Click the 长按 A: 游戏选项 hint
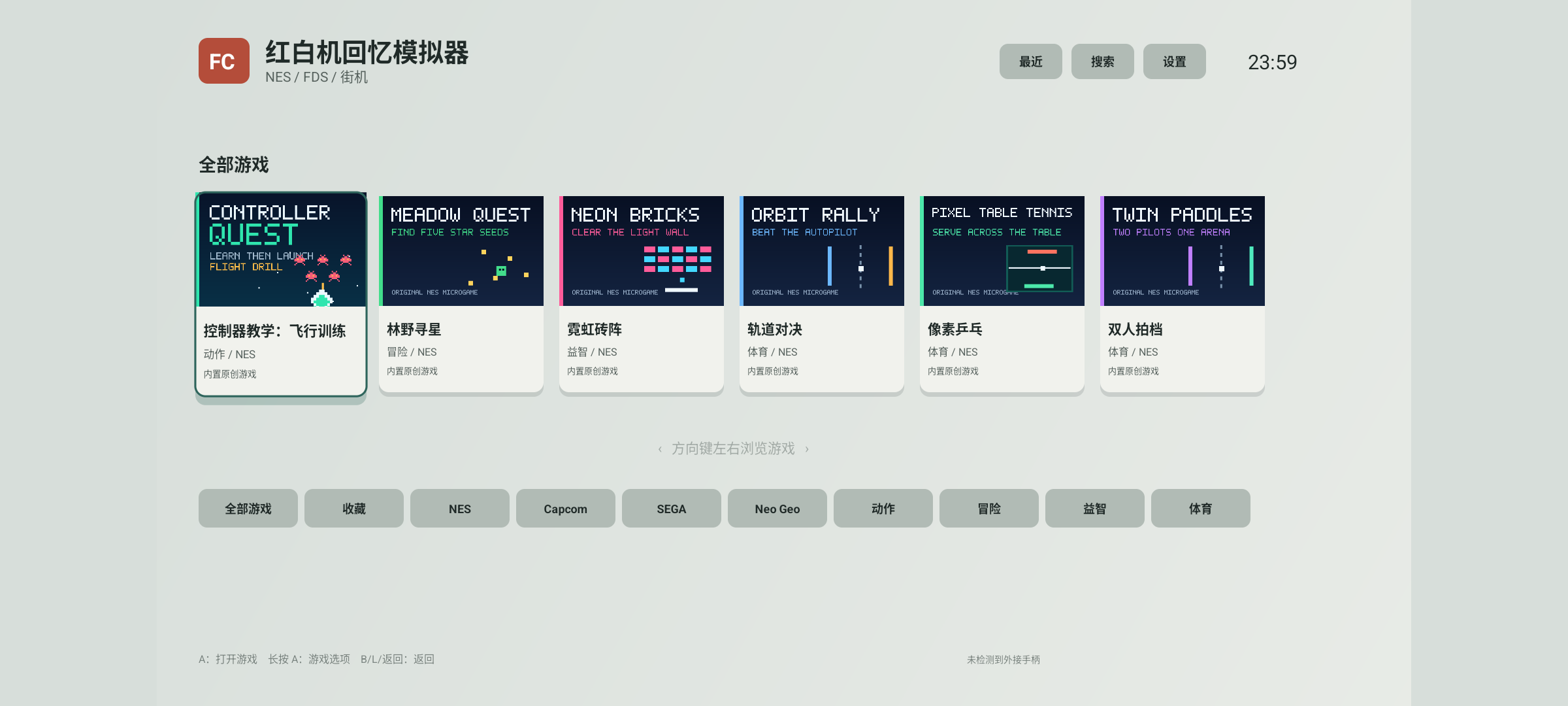The width and height of the screenshot is (1568, 706). tap(309, 659)
